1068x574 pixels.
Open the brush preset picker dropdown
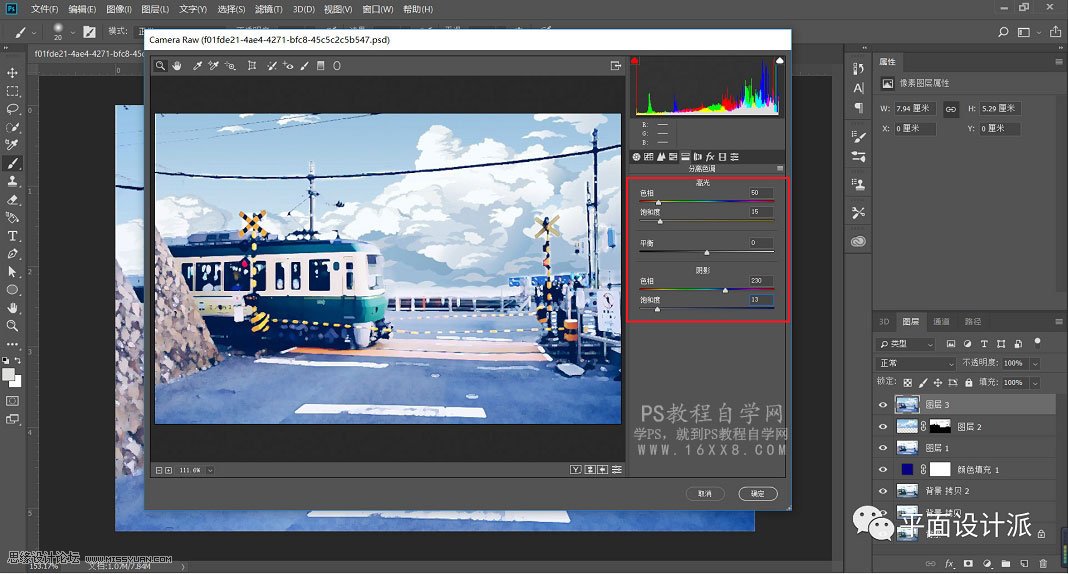pos(72,32)
